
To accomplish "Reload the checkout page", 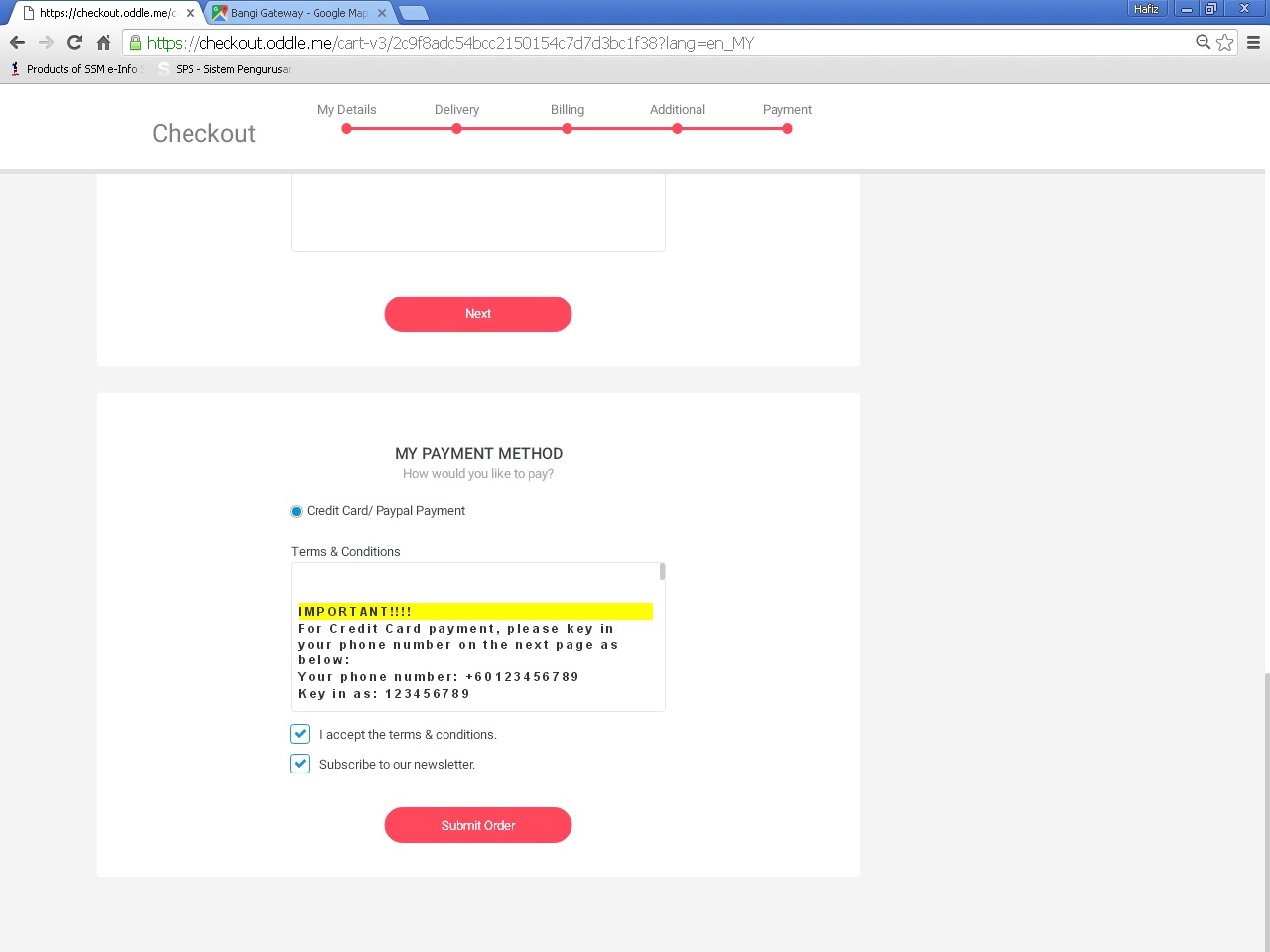I will click(74, 42).
